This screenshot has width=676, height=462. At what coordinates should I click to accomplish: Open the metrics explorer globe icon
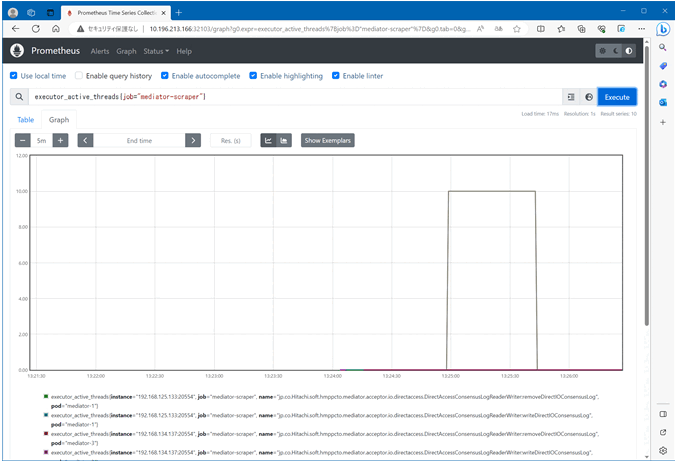[x=589, y=97]
